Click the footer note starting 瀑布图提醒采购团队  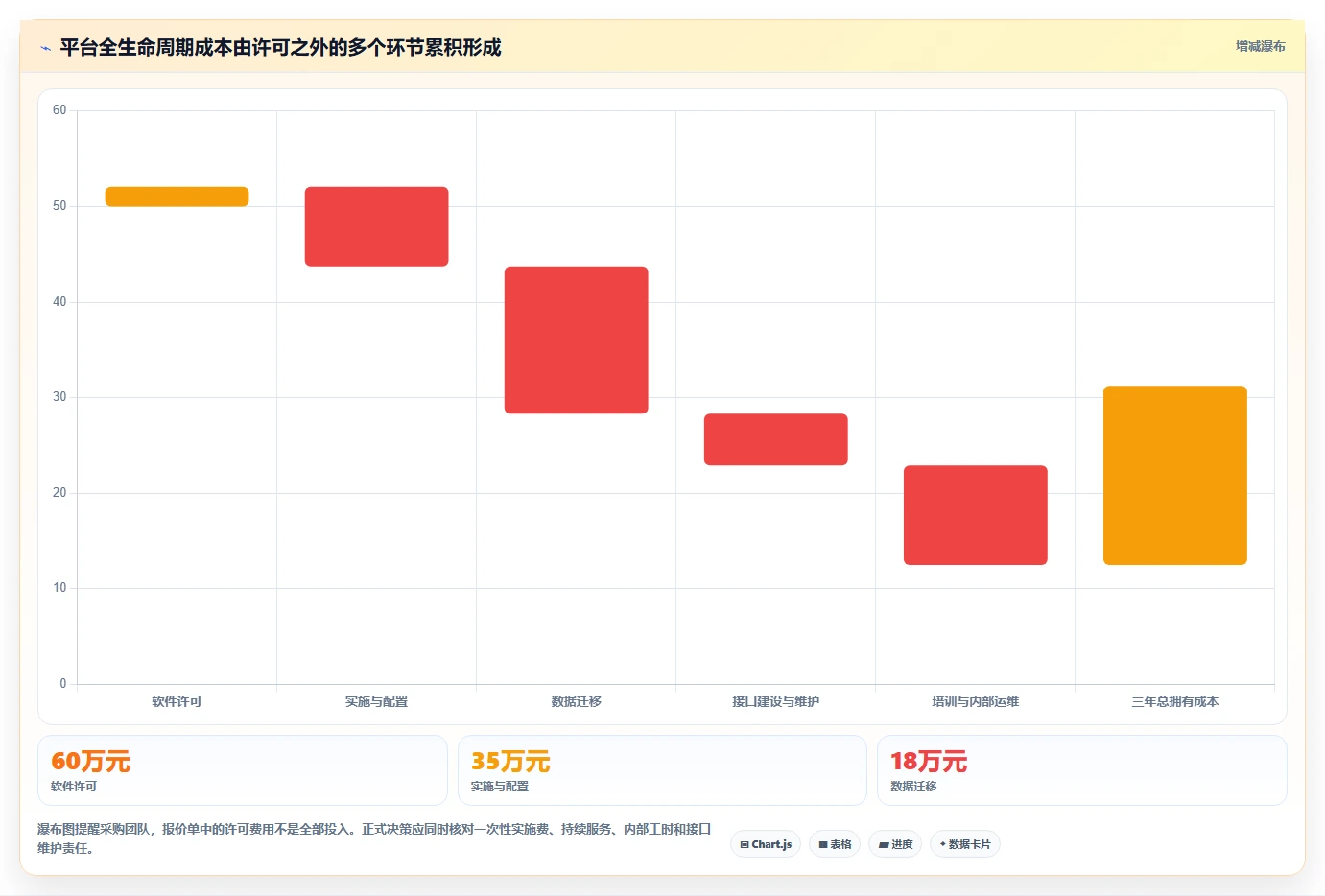tap(374, 838)
